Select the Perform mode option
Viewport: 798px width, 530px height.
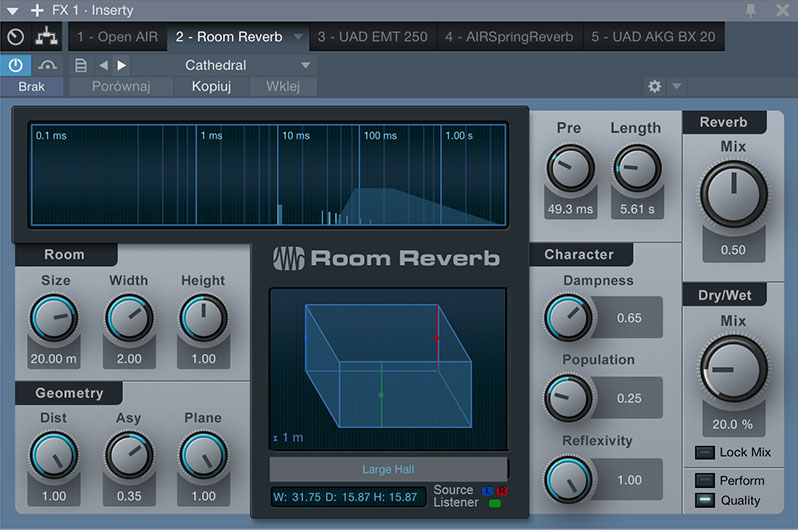[x=705, y=480]
